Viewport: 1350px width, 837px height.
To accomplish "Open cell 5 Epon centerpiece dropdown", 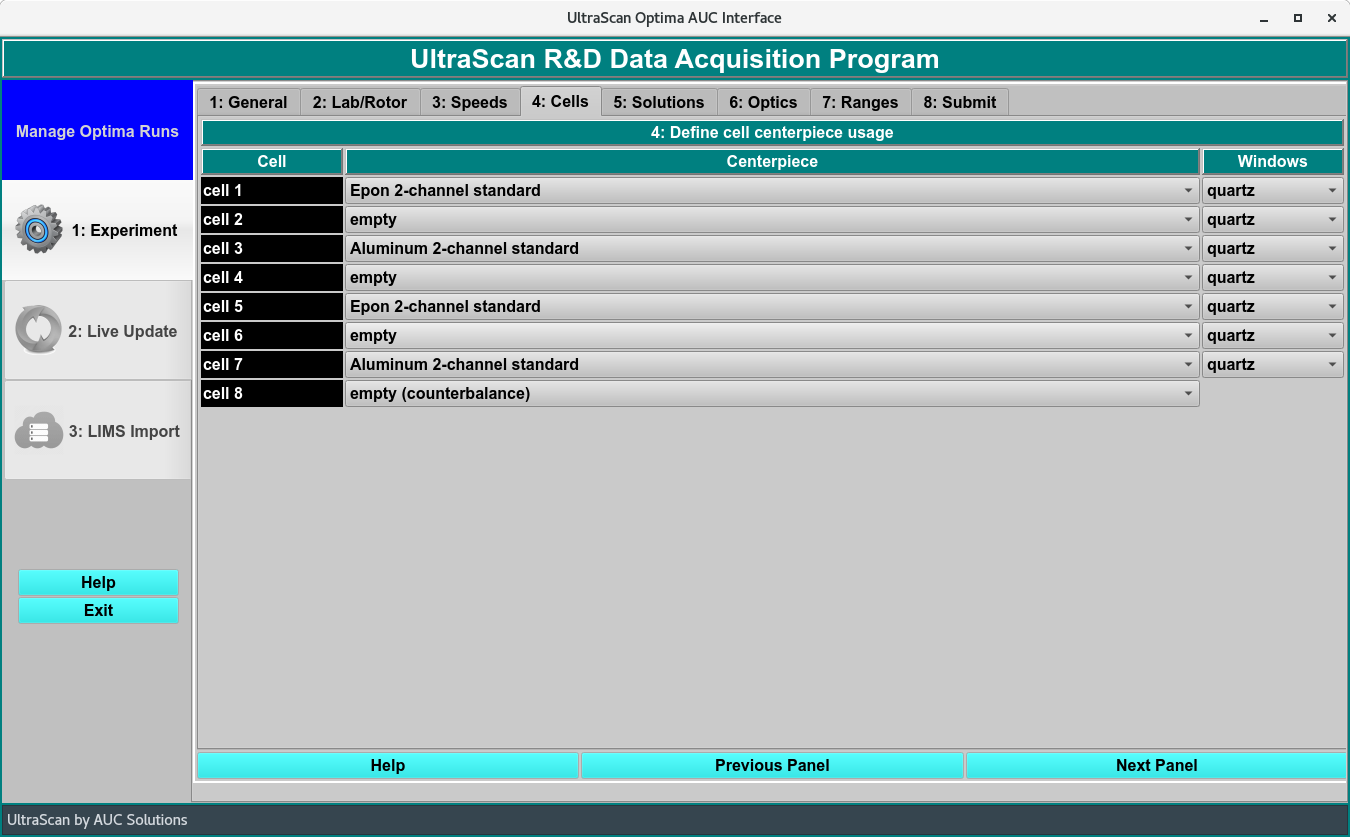I will [x=771, y=307].
